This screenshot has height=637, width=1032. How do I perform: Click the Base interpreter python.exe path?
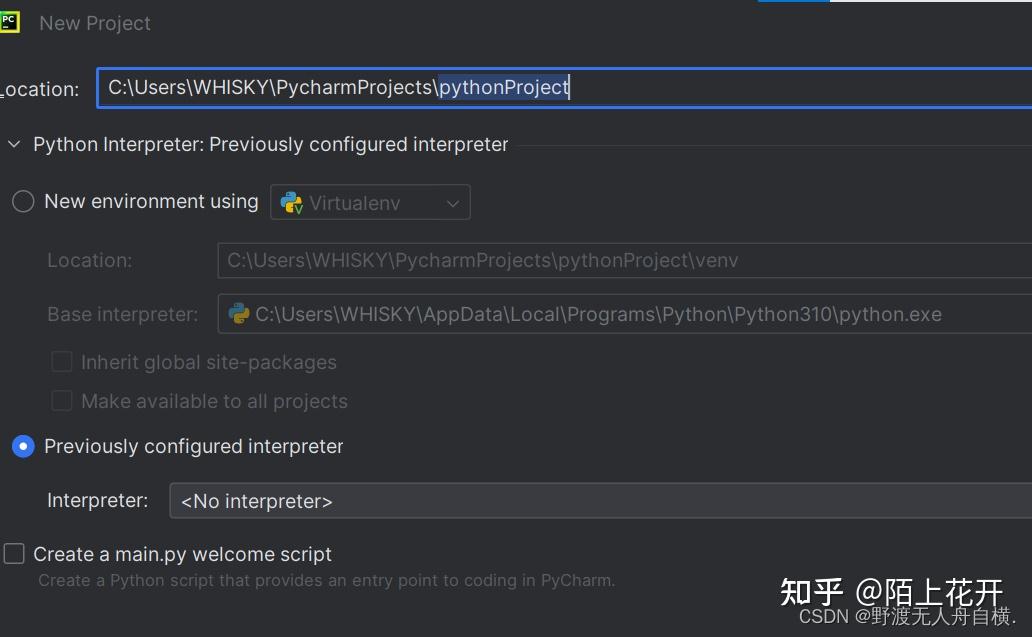pyautogui.click(x=598, y=314)
